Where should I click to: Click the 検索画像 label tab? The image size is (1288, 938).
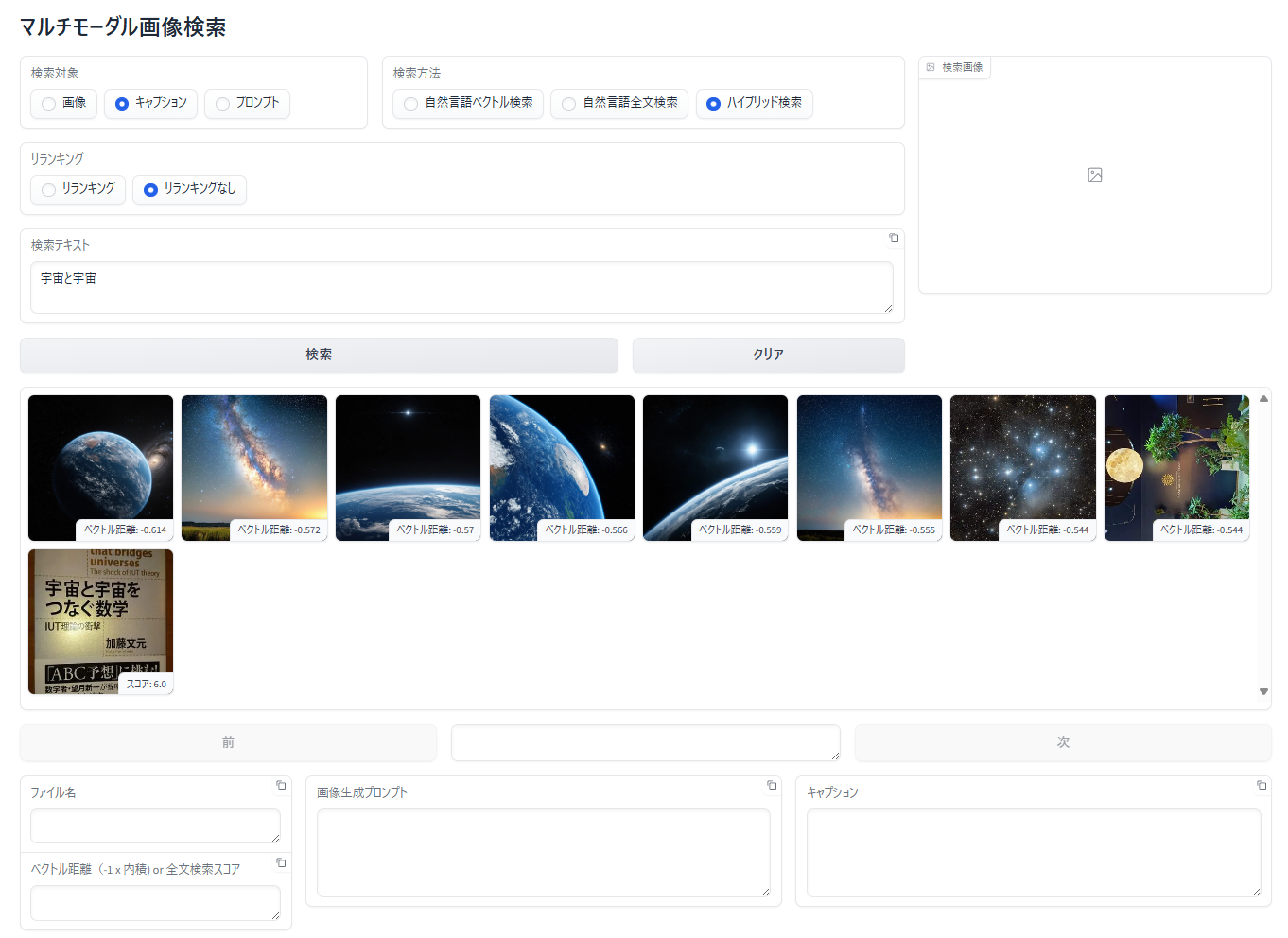point(955,67)
